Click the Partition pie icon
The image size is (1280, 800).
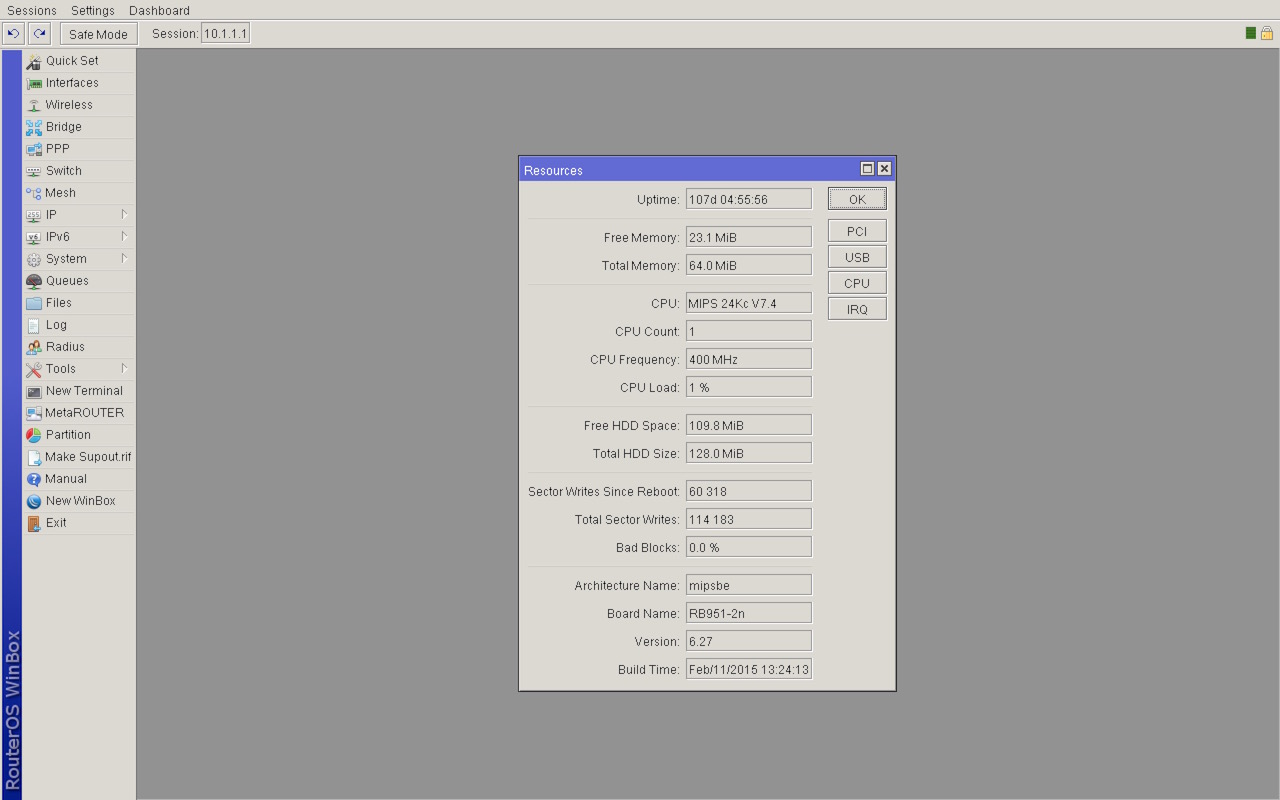tap(34, 435)
